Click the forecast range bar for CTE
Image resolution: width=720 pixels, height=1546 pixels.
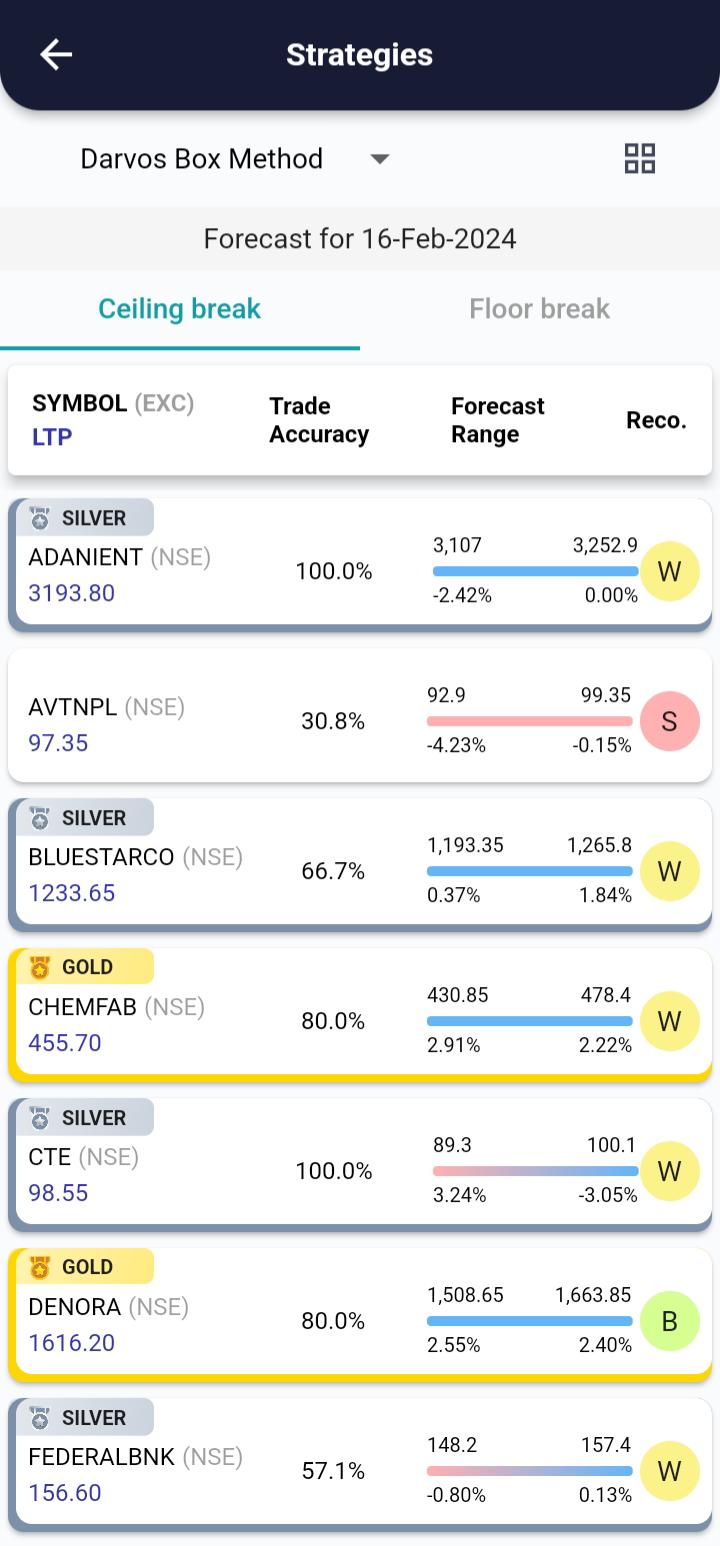coord(535,1170)
